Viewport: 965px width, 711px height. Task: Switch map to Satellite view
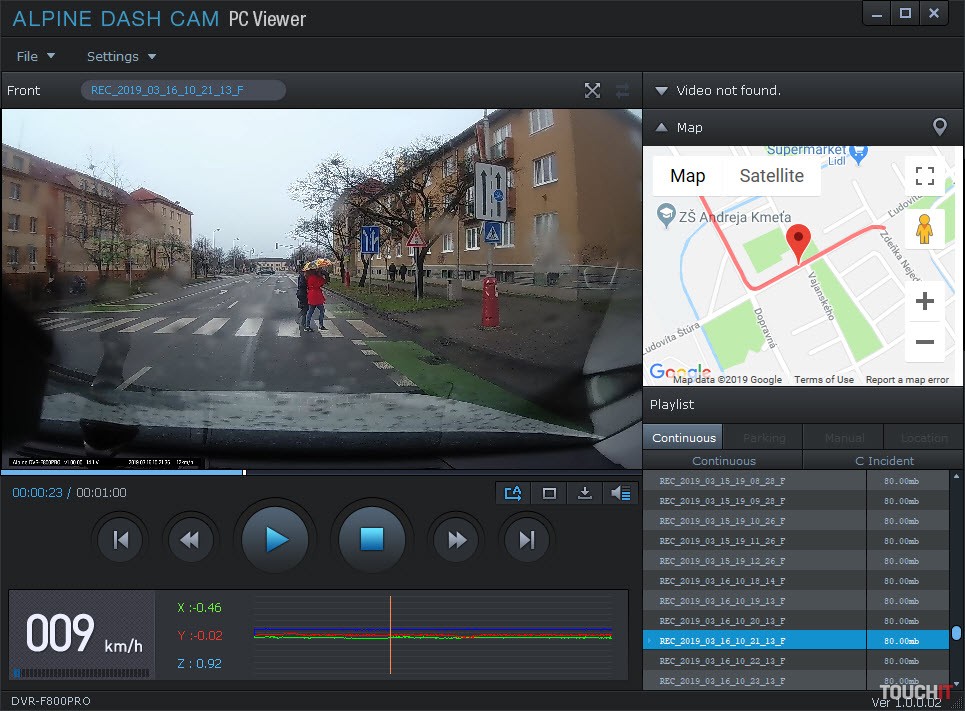pyautogui.click(x=771, y=176)
